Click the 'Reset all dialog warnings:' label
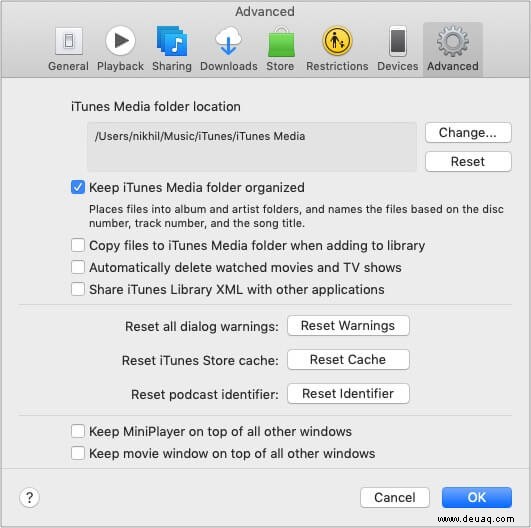The image size is (531, 528). [202, 326]
